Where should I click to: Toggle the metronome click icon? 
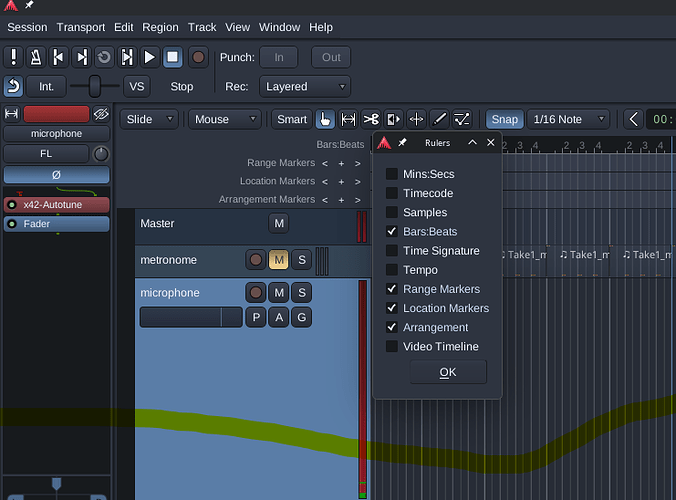click(36, 57)
